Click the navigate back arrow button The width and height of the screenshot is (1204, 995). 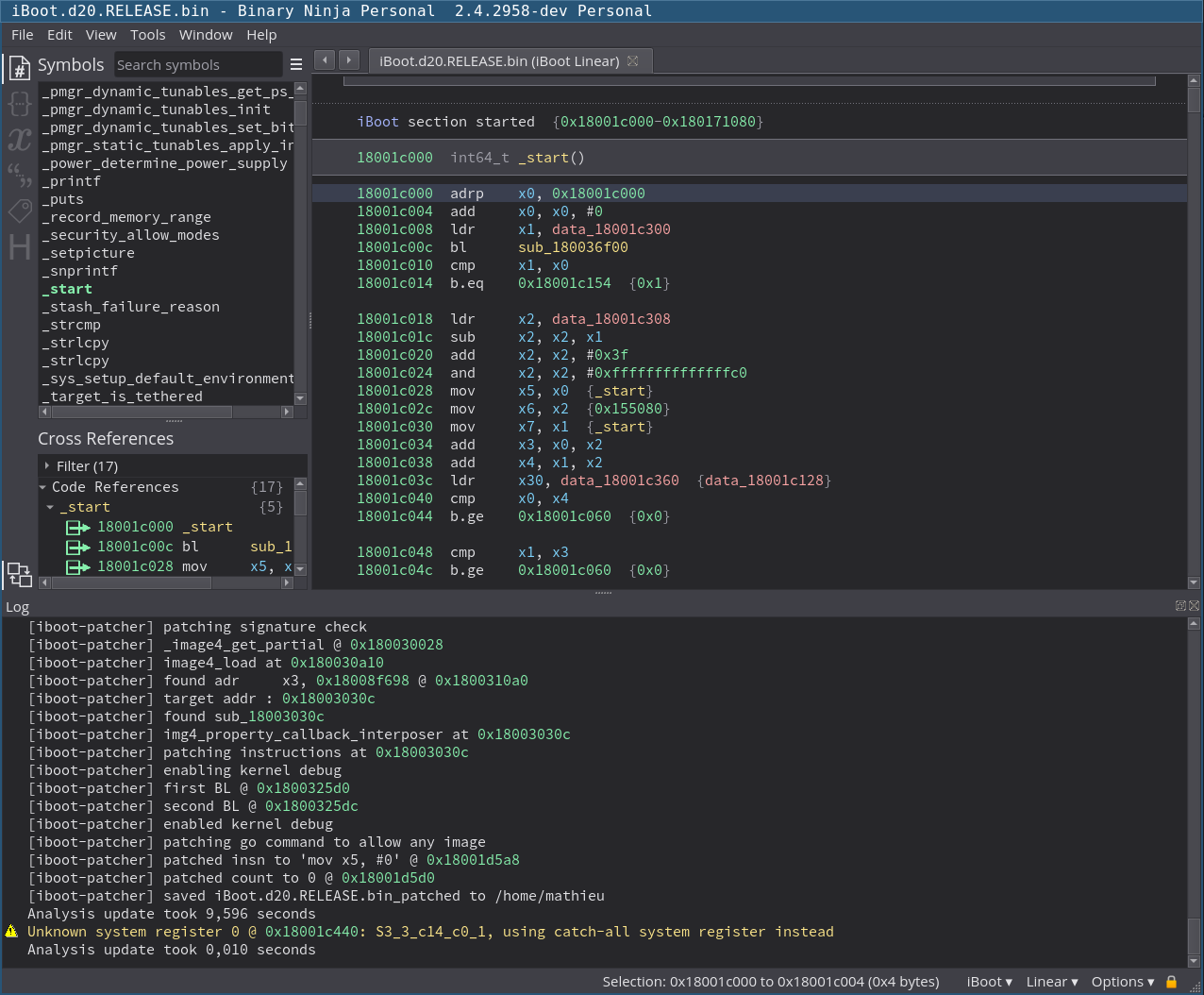pos(325,60)
